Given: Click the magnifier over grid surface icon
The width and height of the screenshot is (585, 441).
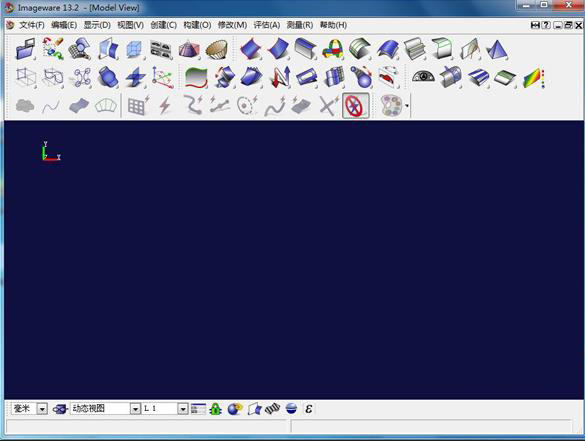Looking at the screenshot, I should (x=79, y=49).
